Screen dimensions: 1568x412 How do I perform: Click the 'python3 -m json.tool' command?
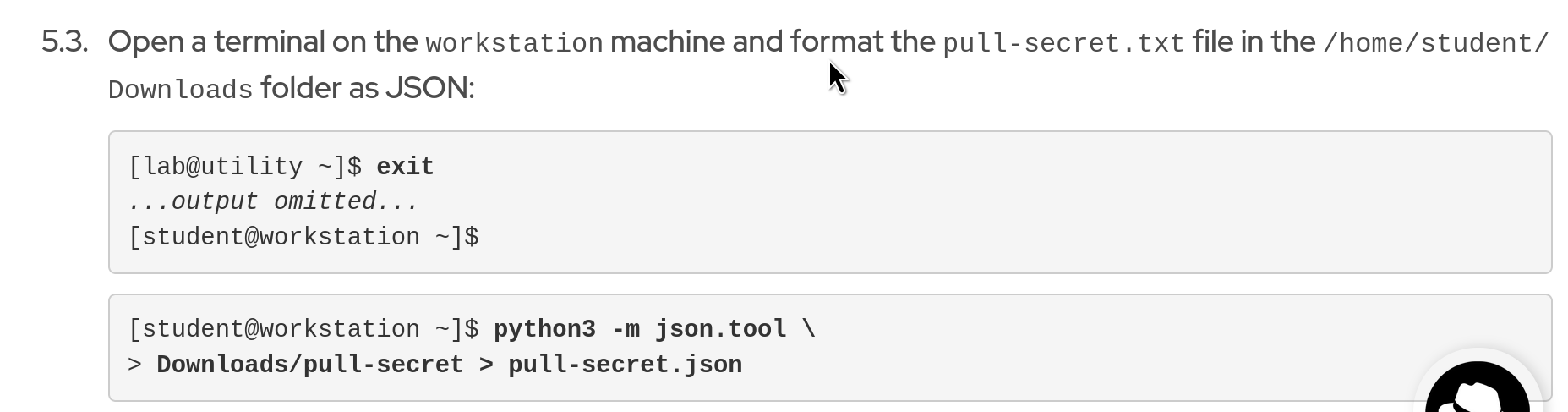[640, 329]
